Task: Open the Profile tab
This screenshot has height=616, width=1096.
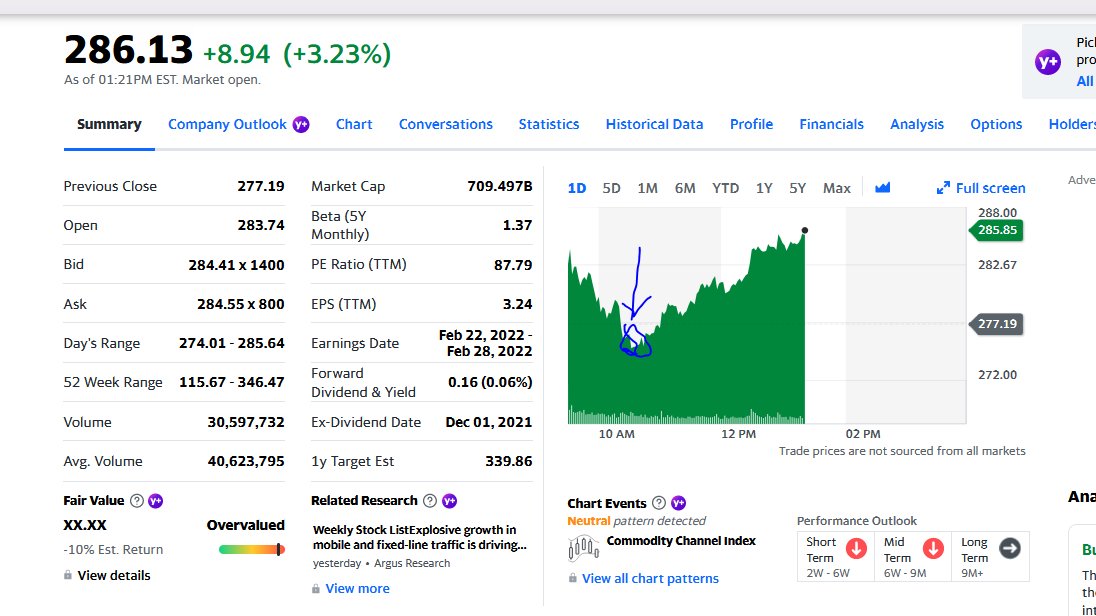Action: [x=751, y=124]
